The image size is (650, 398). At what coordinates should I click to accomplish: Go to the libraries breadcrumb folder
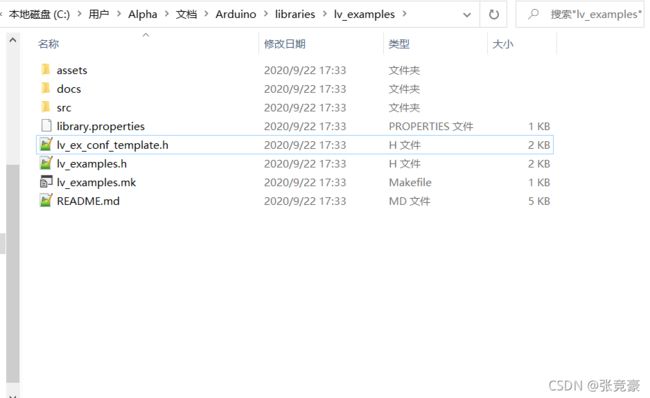pos(295,14)
